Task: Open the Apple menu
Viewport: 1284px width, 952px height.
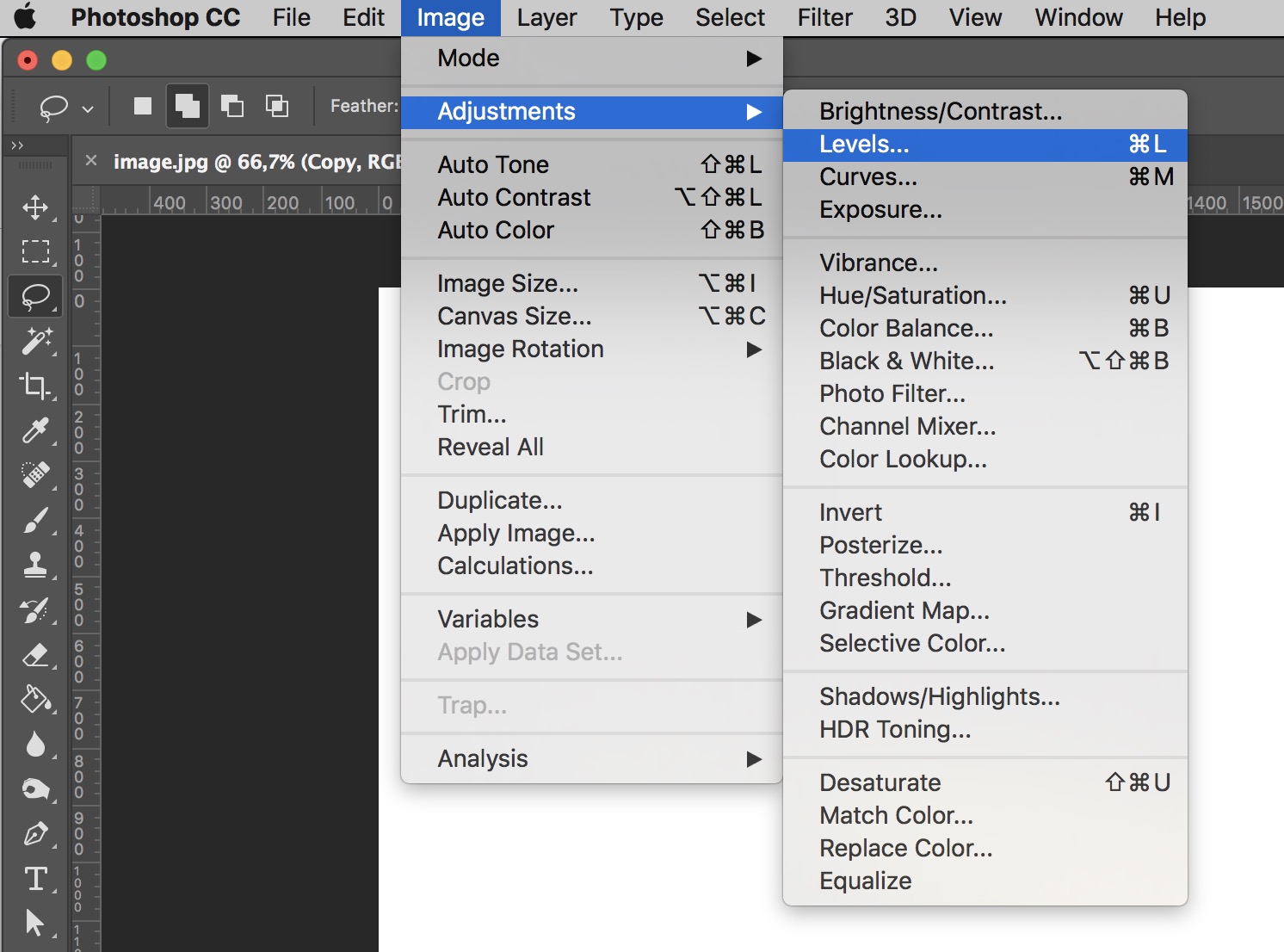Action: click(26, 16)
